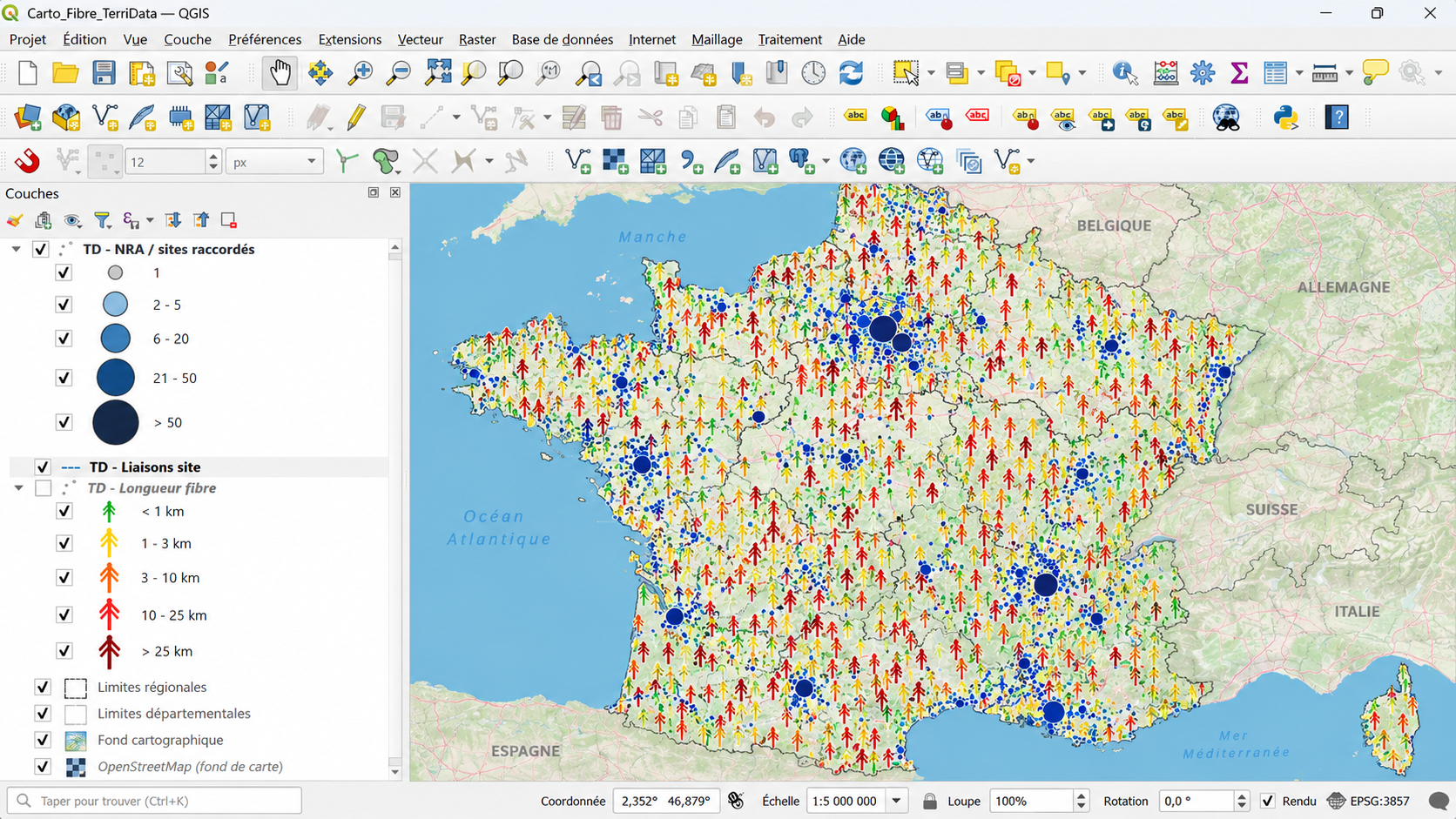This screenshot has width=1456, height=819.
Task: Open the Vecteur menu
Action: click(420, 39)
